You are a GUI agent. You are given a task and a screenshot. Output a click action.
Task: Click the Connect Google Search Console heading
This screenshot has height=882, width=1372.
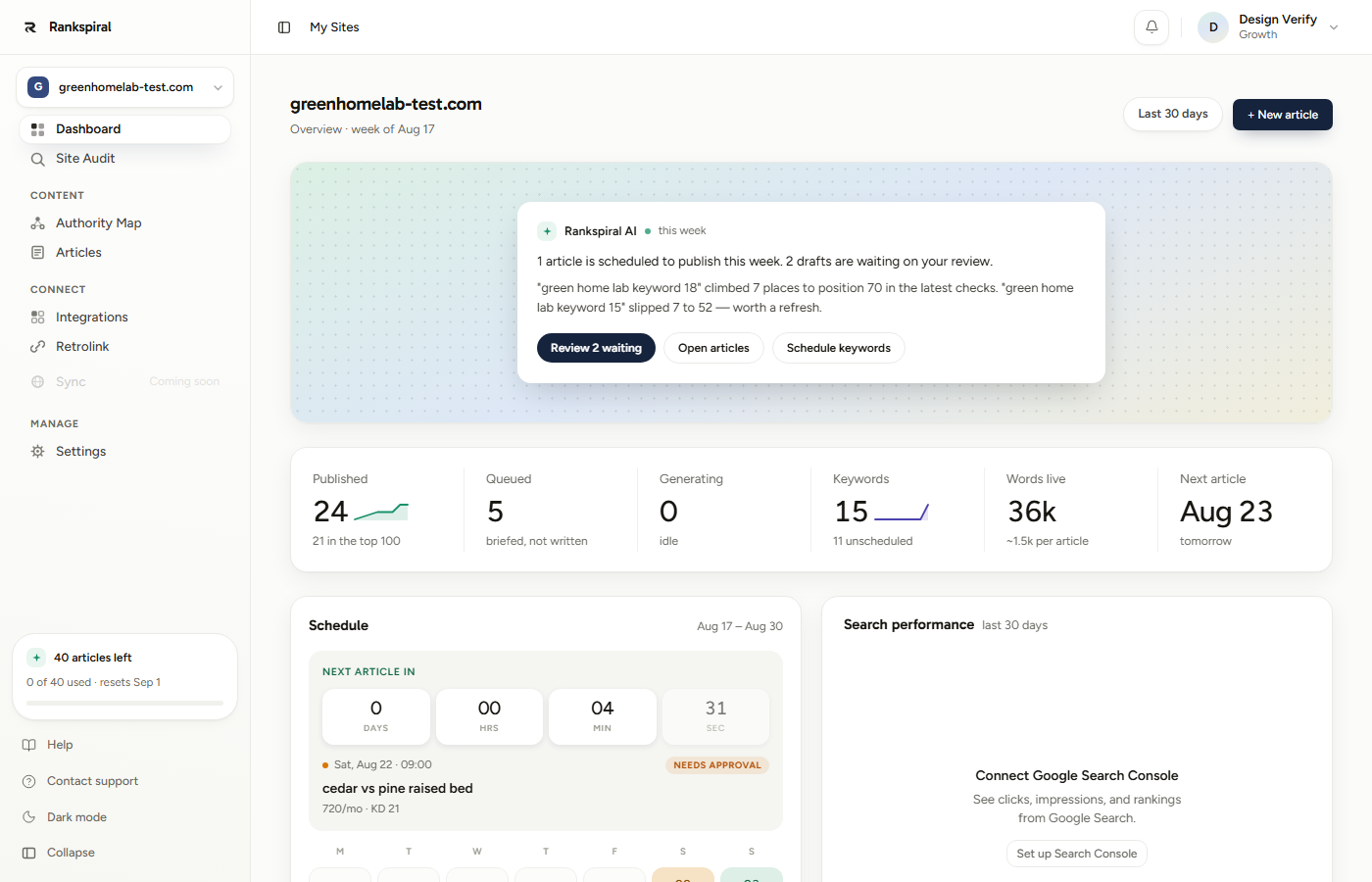1076,775
